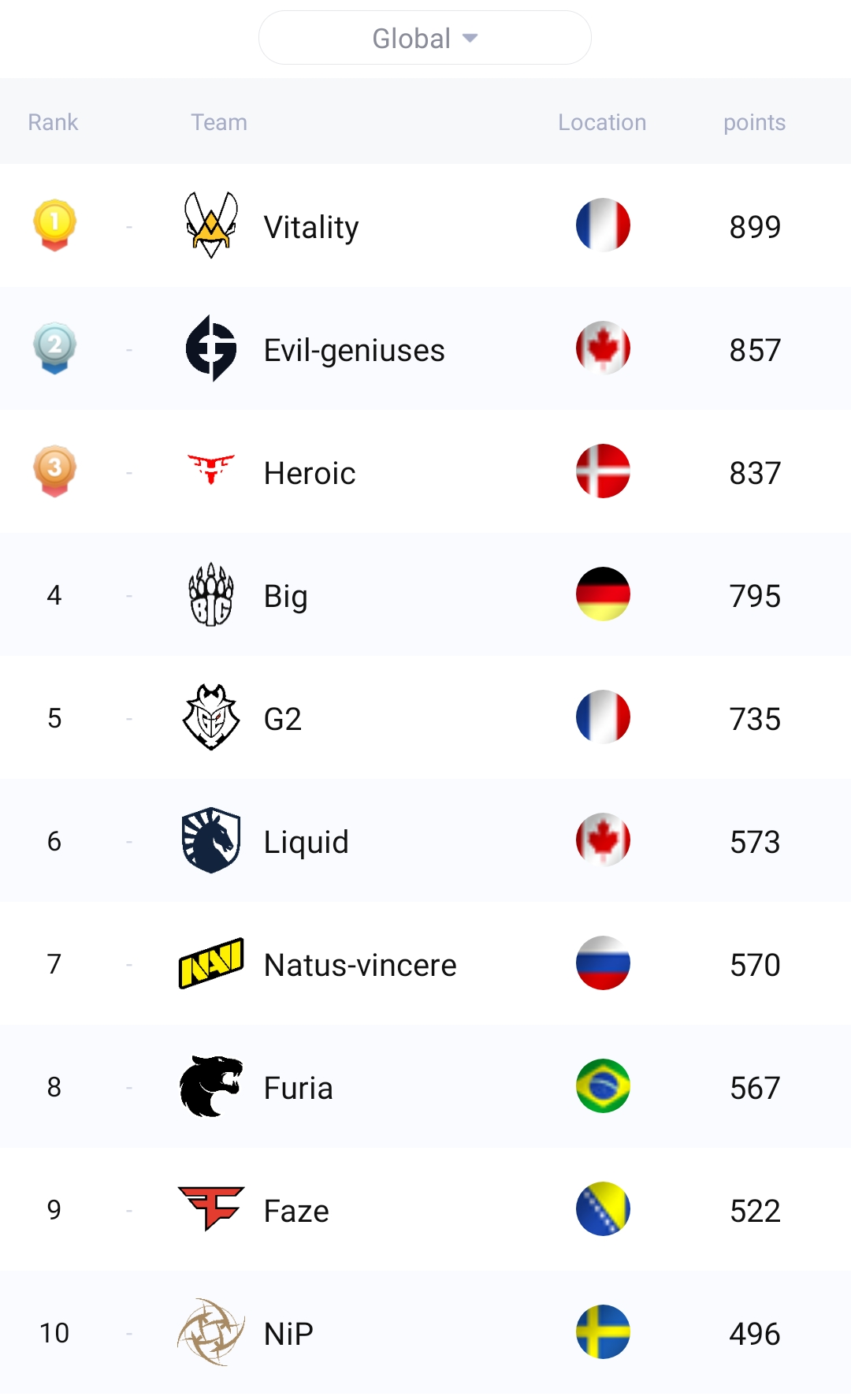Image resolution: width=851 pixels, height=1400 pixels.
Task: Open the Natus-vincere team name
Action: click(x=360, y=965)
